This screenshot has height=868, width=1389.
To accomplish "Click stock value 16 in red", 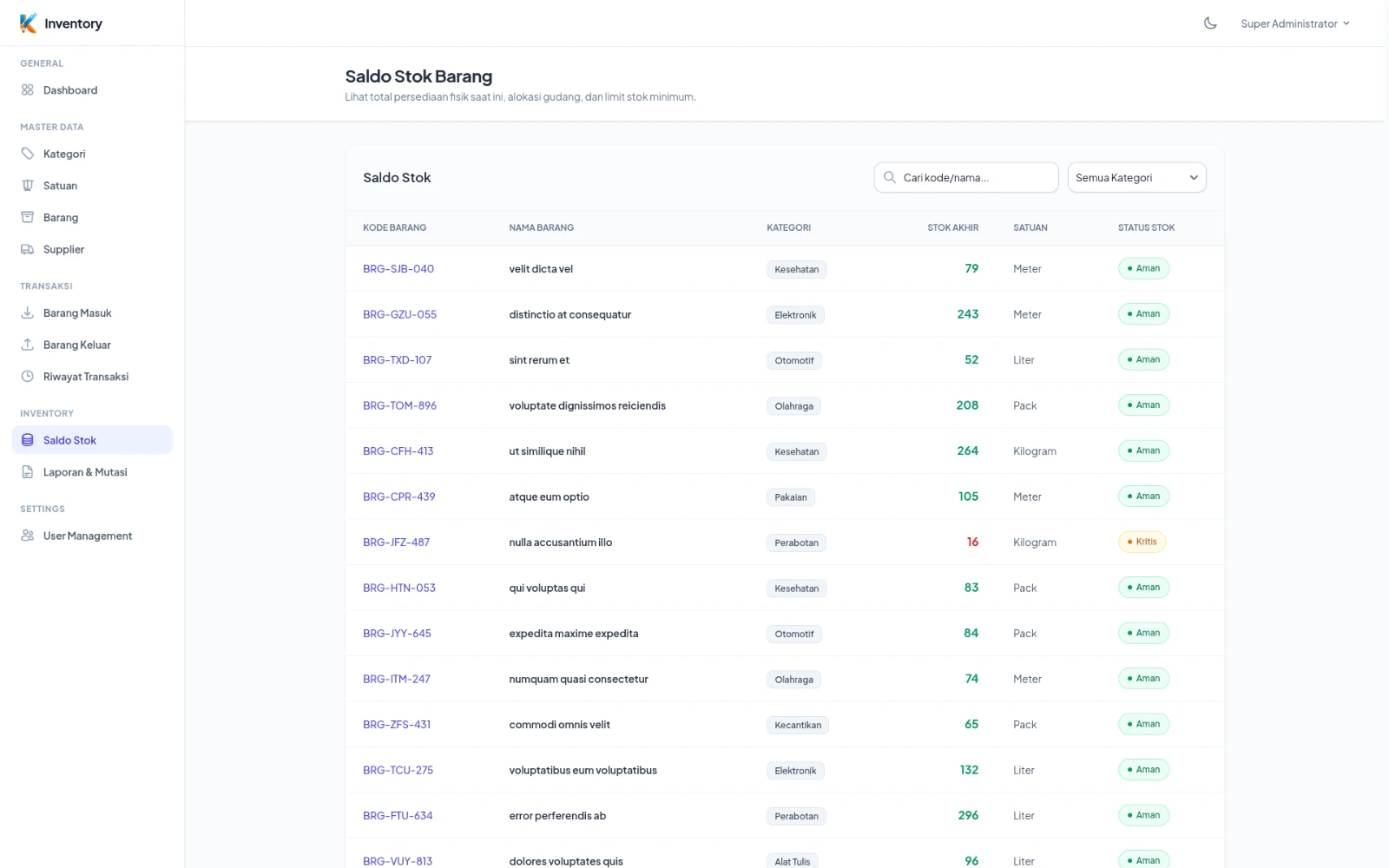I will point(972,542).
